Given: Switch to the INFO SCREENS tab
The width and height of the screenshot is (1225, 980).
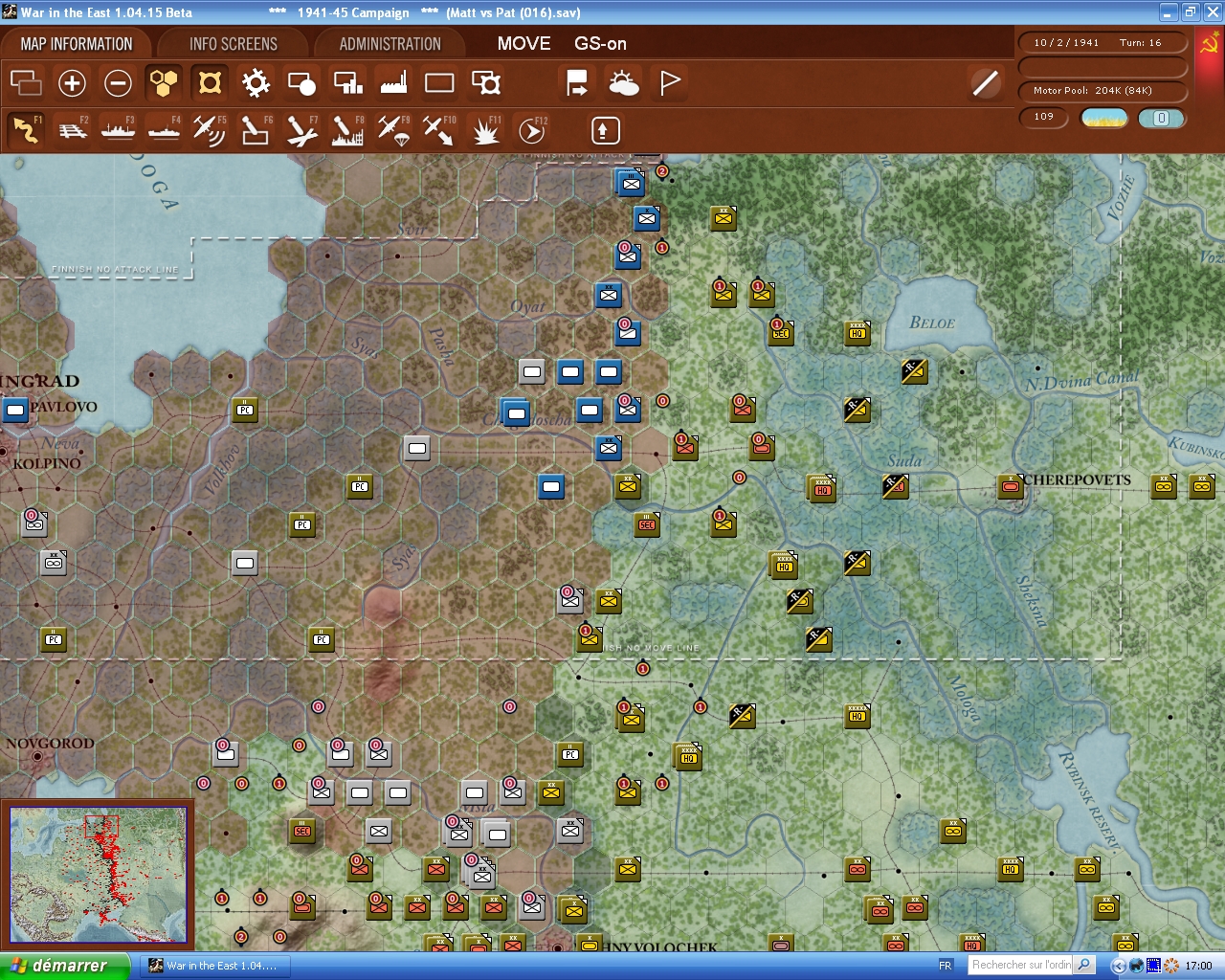Looking at the screenshot, I should point(234,44).
